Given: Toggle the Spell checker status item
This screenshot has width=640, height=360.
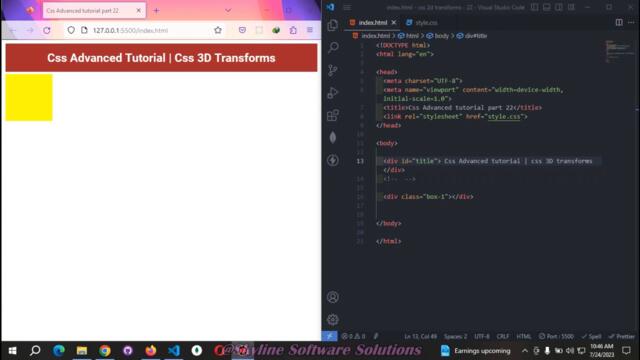Looking at the screenshot, I should click(x=591, y=336).
